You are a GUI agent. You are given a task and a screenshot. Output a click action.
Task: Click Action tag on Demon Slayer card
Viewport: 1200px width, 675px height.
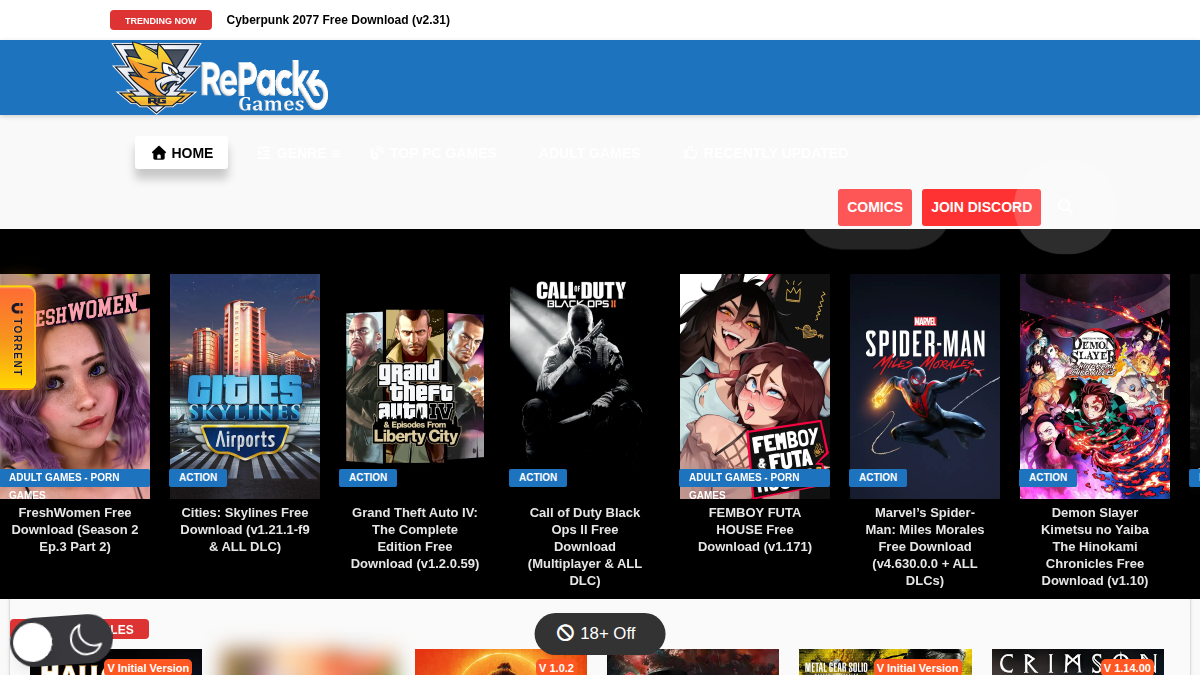coord(1048,478)
